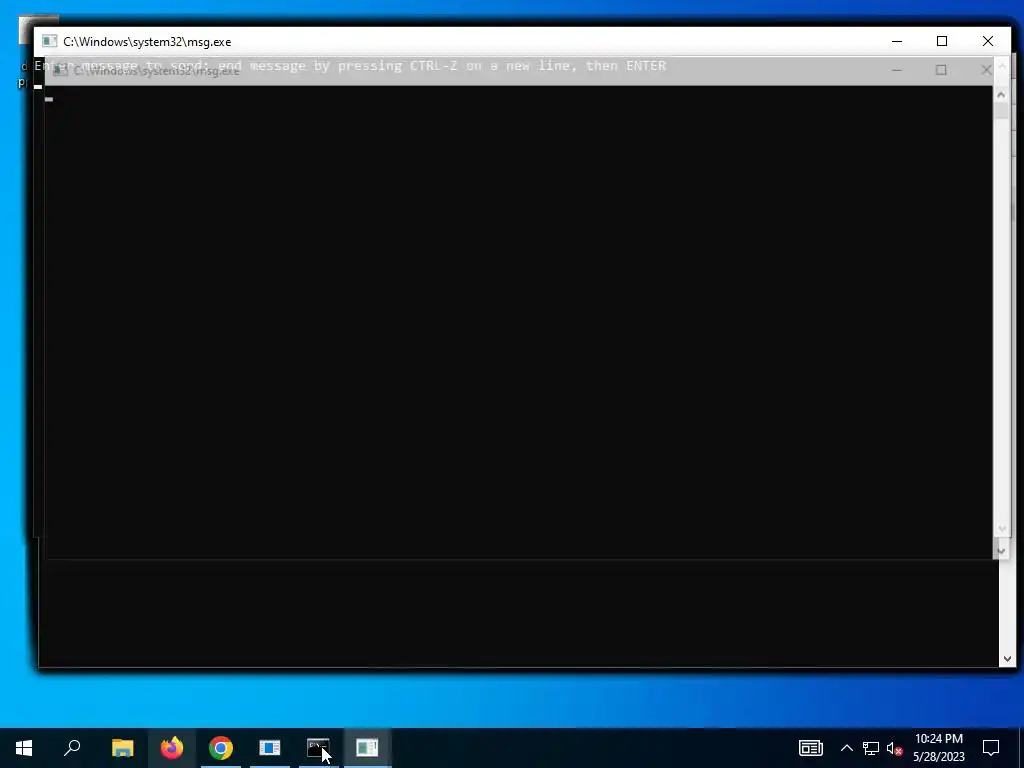Open taskbar search magnifier
The height and width of the screenshot is (768, 1024).
click(72, 748)
